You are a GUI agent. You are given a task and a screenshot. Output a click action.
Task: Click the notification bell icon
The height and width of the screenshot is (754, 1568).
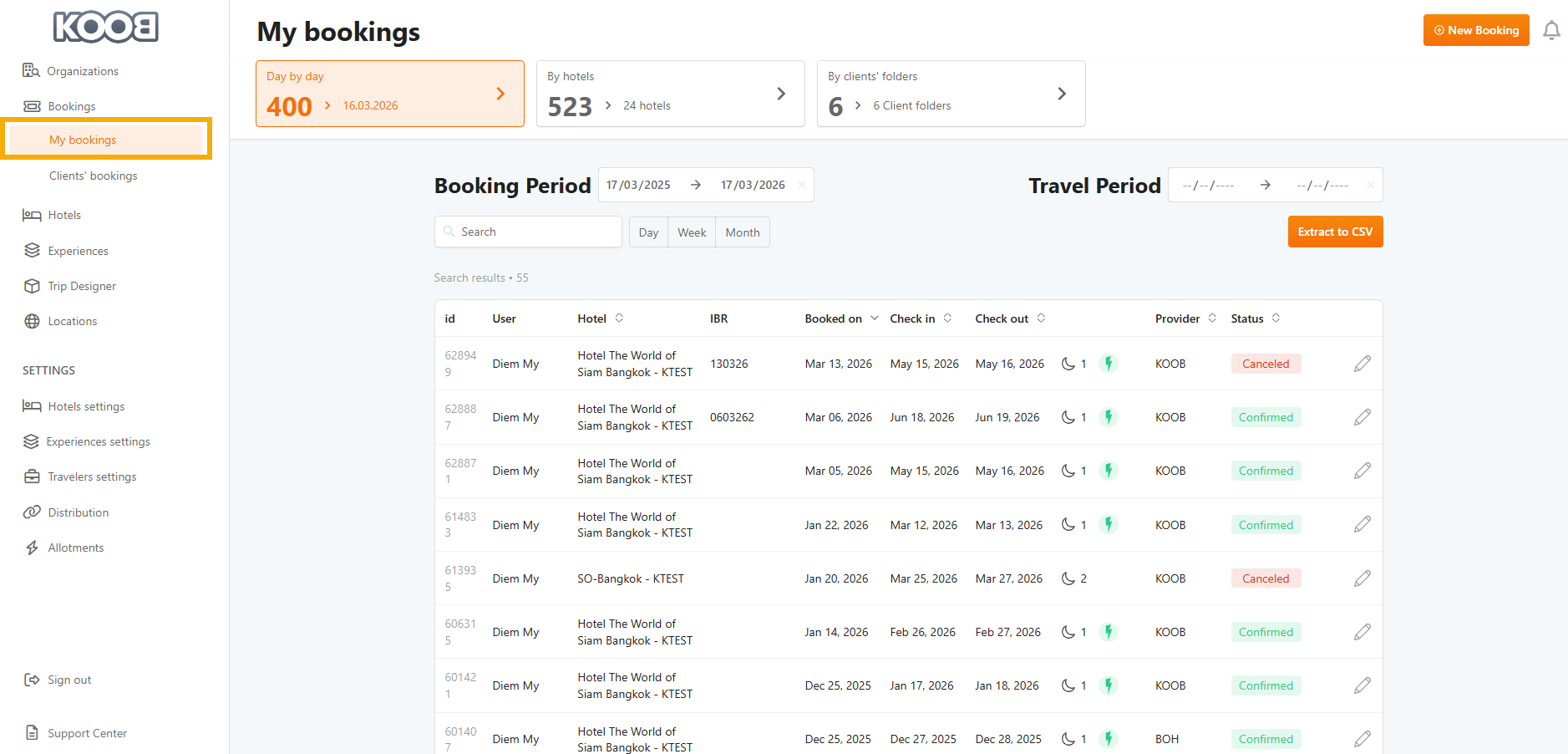point(1550,31)
